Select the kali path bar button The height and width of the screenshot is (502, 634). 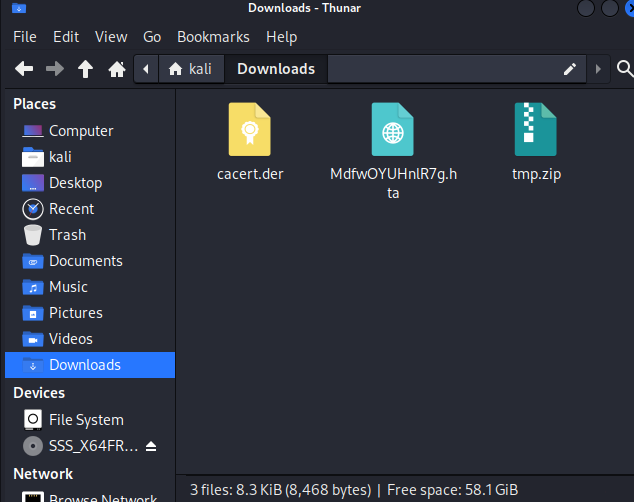coord(191,69)
